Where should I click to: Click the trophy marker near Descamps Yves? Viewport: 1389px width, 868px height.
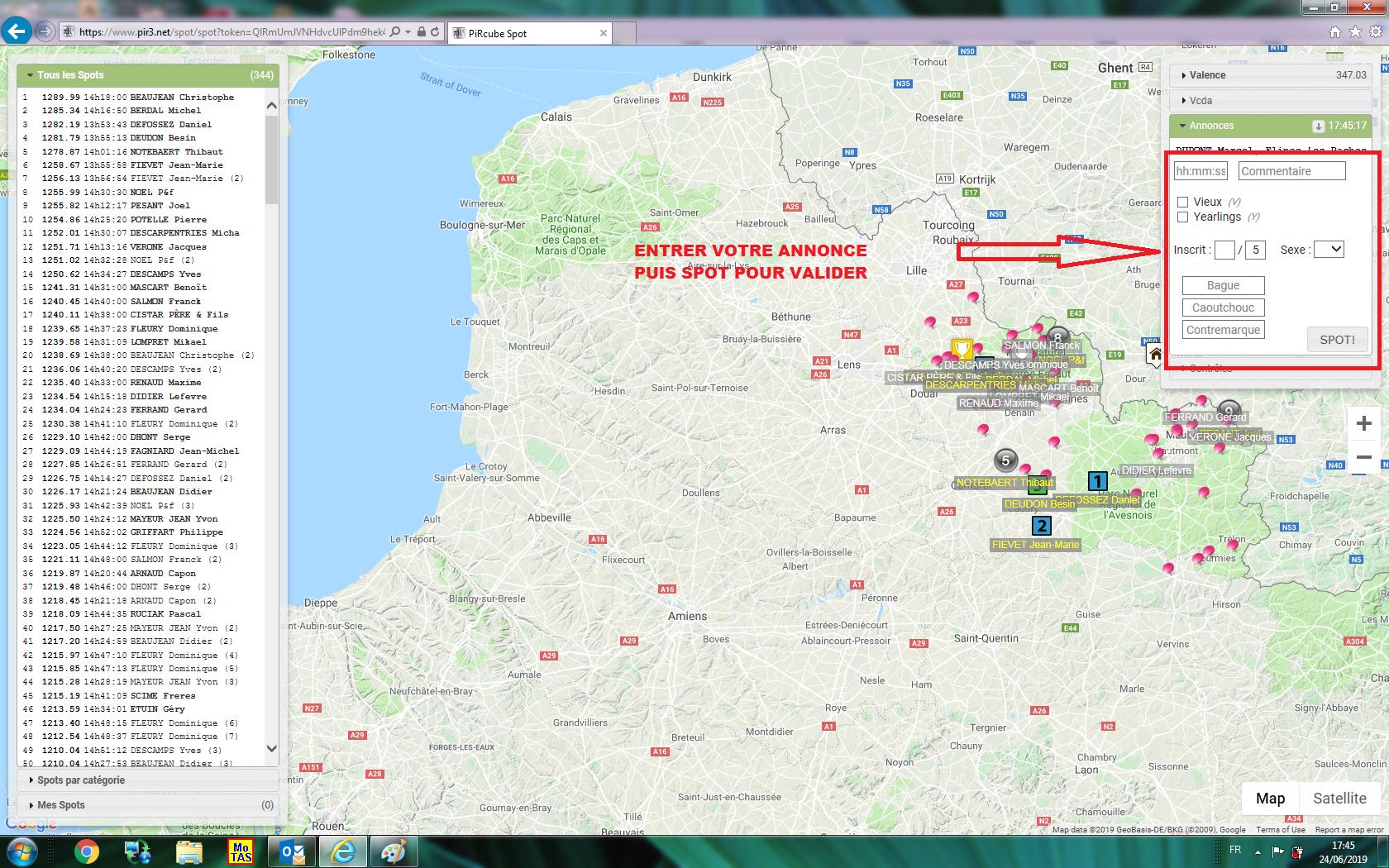(x=961, y=349)
